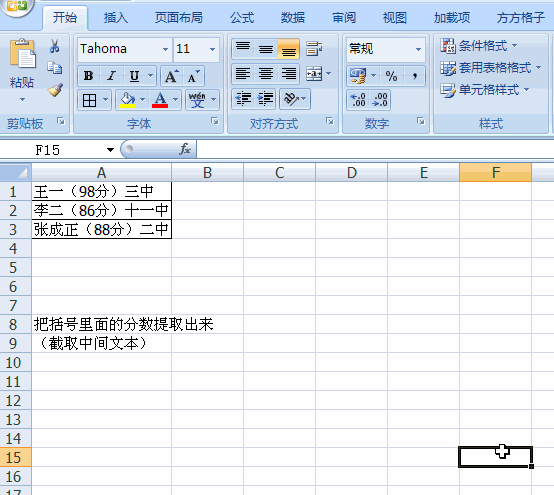
Task: Apply yellow fill color bucket
Action: click(x=127, y=100)
